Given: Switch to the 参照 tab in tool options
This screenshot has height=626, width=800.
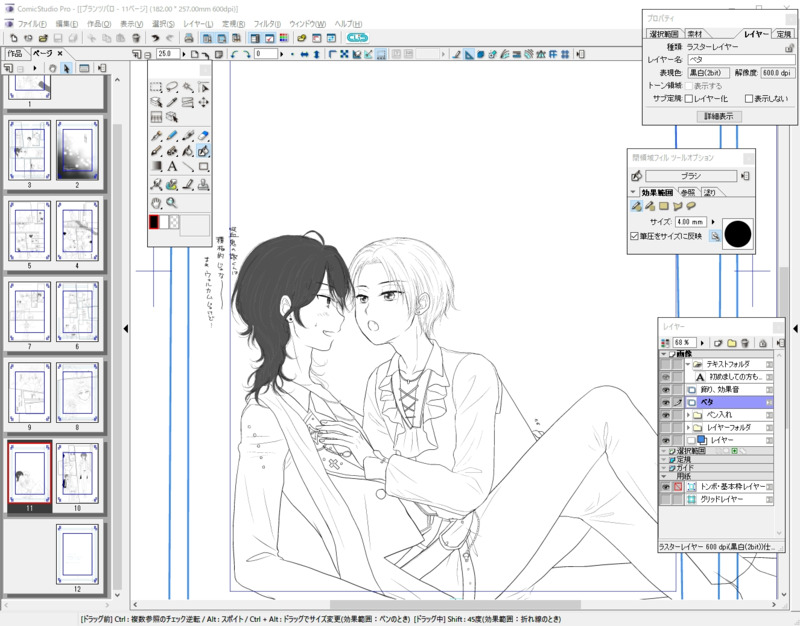Looking at the screenshot, I should click(x=688, y=192).
